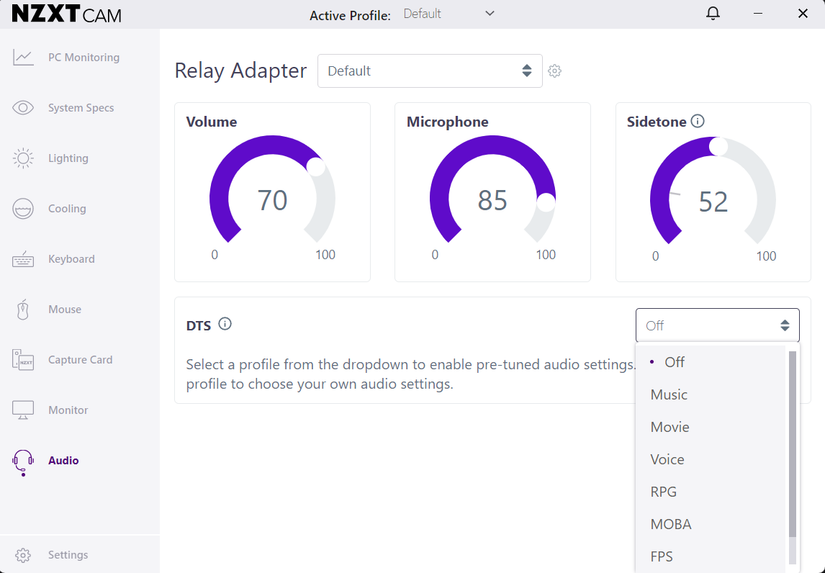Open the Cooling sidebar icon
The height and width of the screenshot is (573, 825).
coord(23,209)
